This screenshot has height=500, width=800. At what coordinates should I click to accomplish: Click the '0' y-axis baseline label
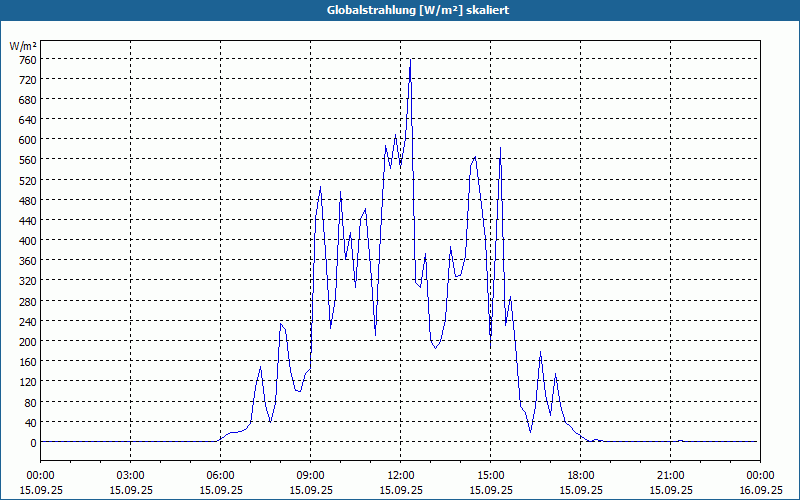[33, 443]
